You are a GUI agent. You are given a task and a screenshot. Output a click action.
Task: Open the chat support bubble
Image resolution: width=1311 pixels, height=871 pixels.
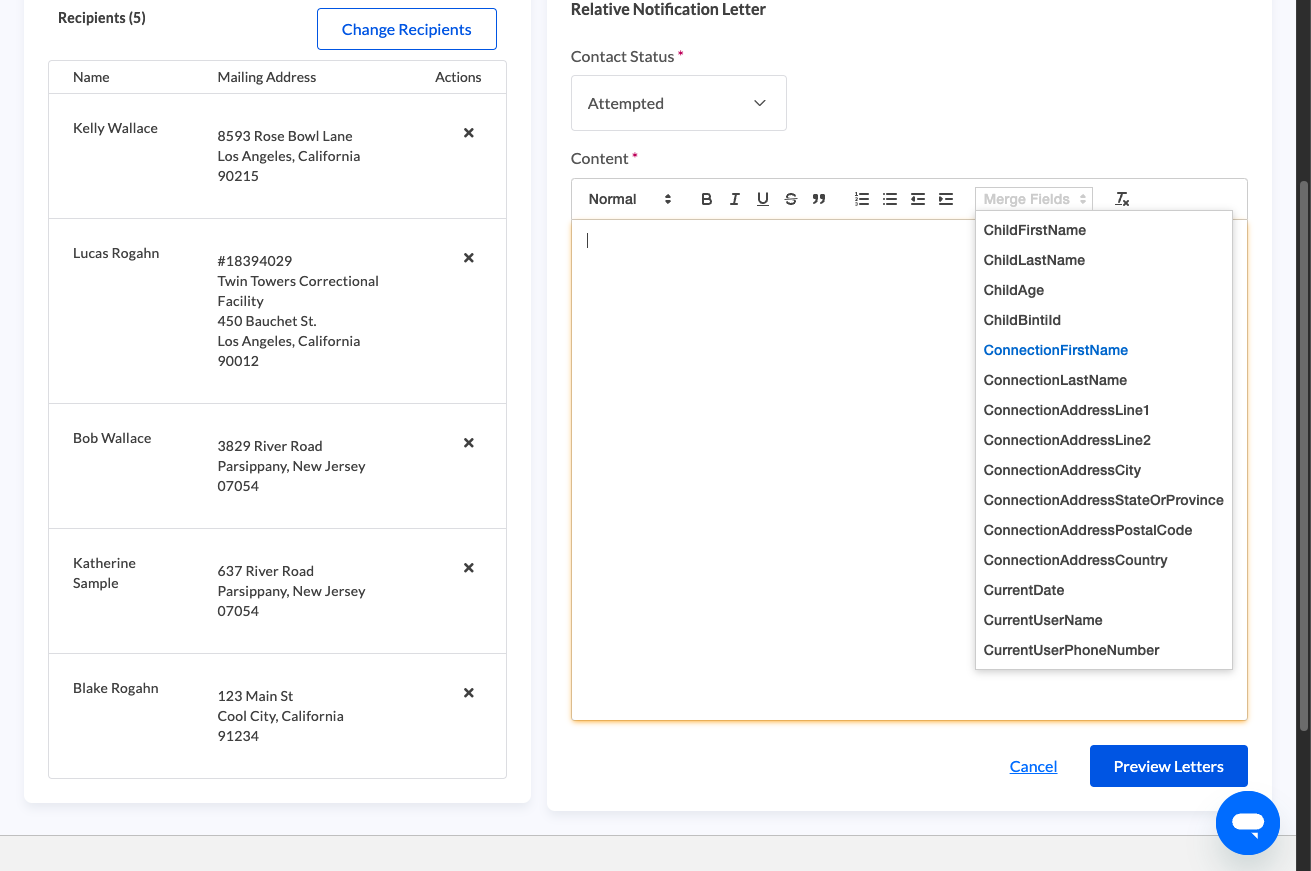(x=1247, y=823)
